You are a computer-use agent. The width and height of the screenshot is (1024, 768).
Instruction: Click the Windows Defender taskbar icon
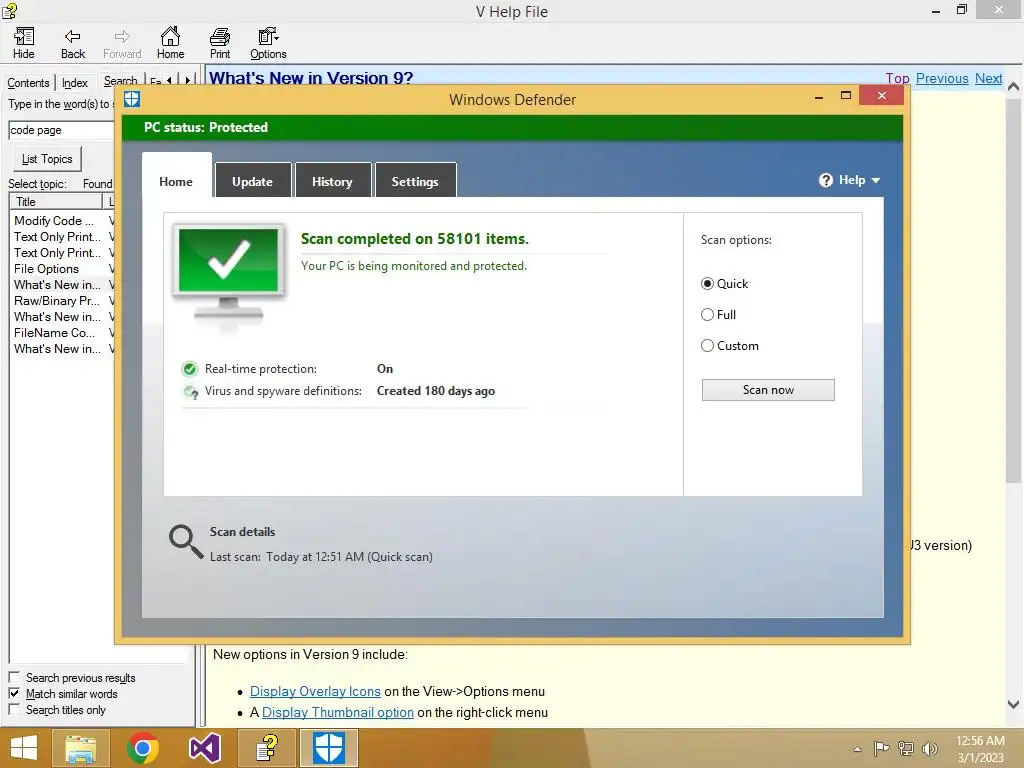coord(328,748)
